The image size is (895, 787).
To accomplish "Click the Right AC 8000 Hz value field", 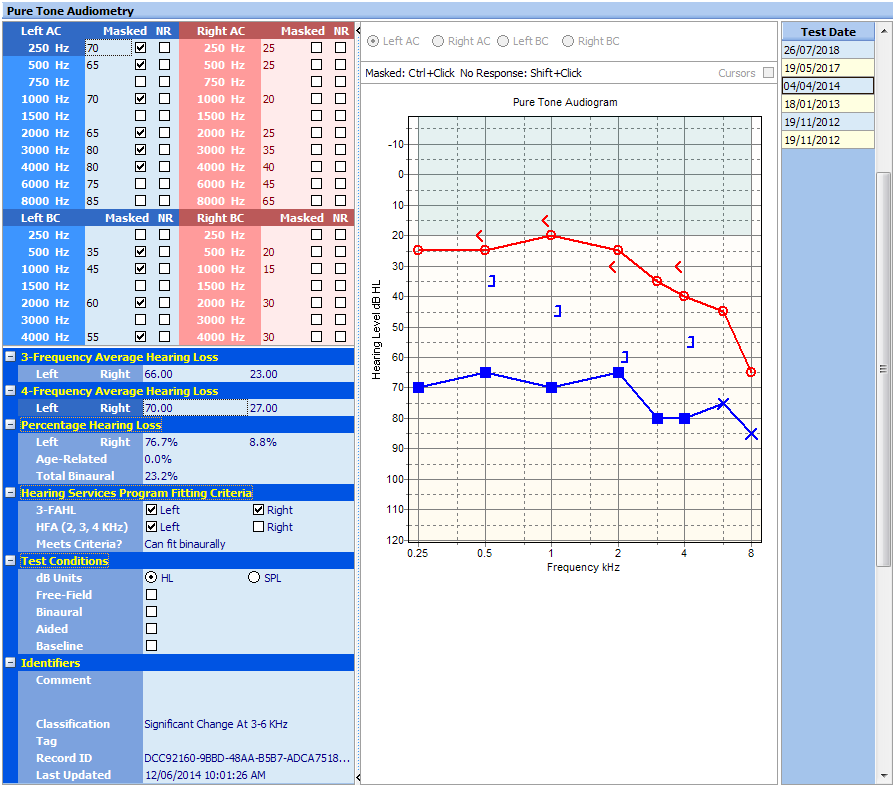I will [x=284, y=201].
